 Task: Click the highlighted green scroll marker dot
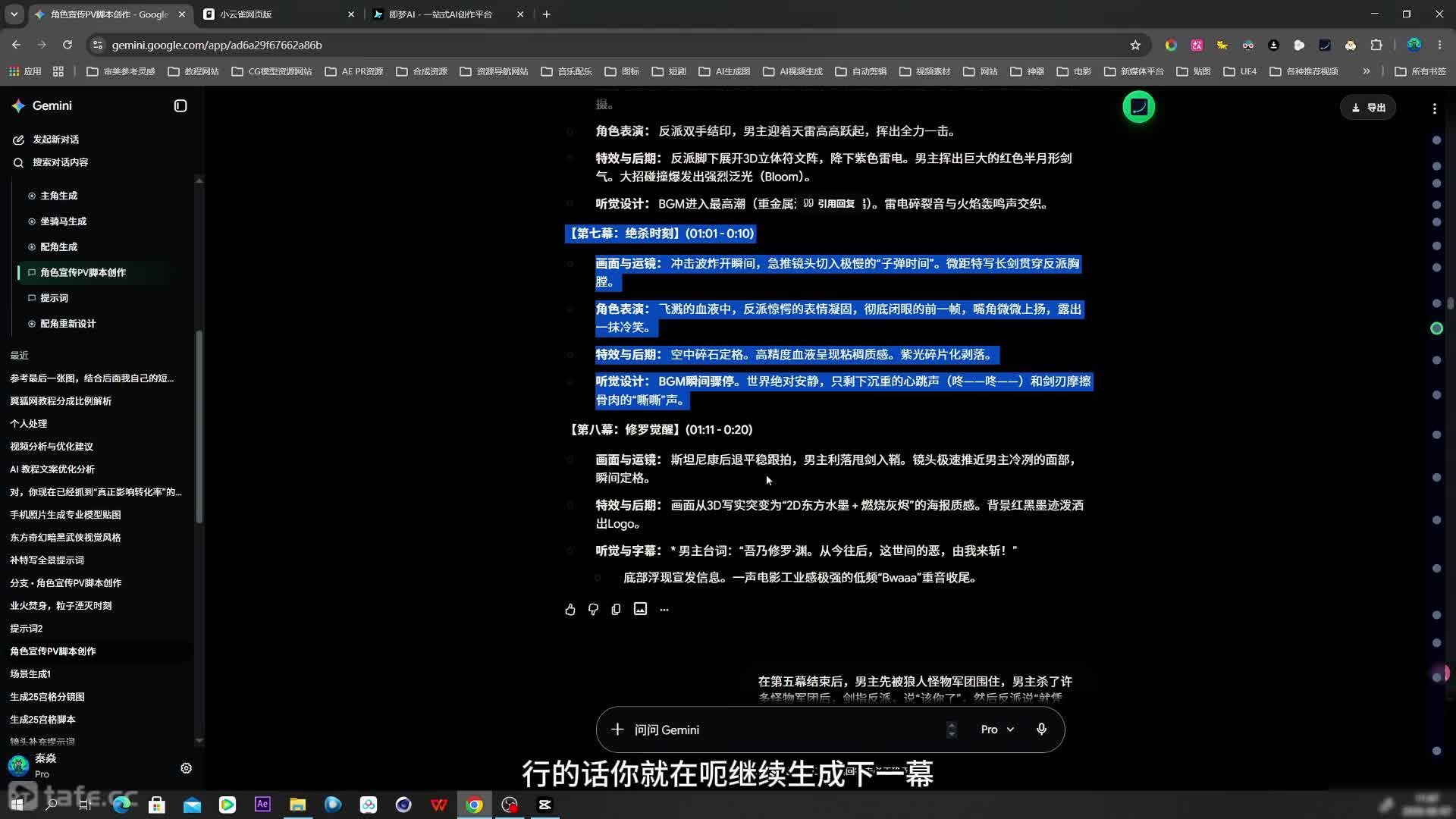[1436, 328]
